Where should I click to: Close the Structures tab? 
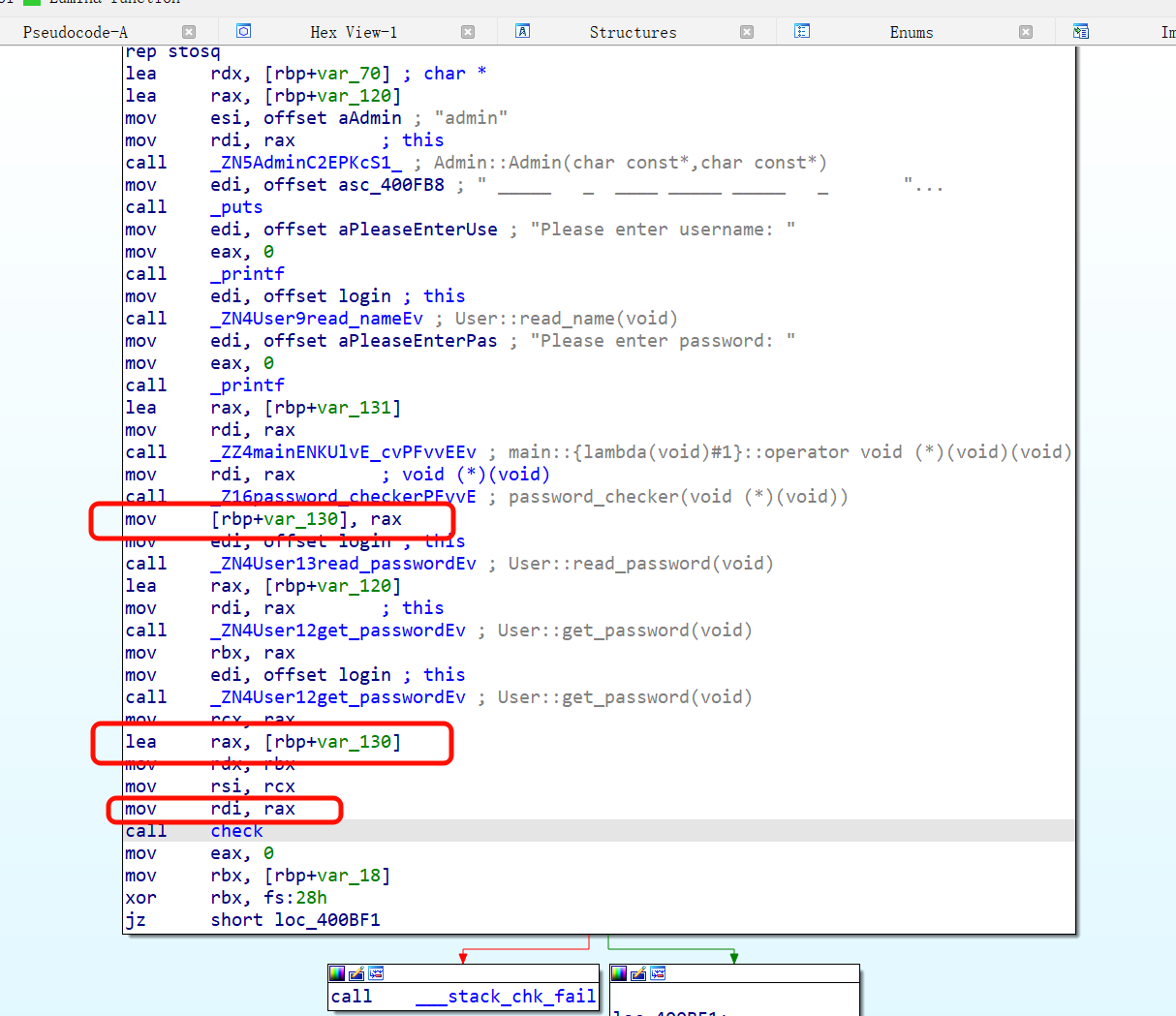[x=747, y=32]
